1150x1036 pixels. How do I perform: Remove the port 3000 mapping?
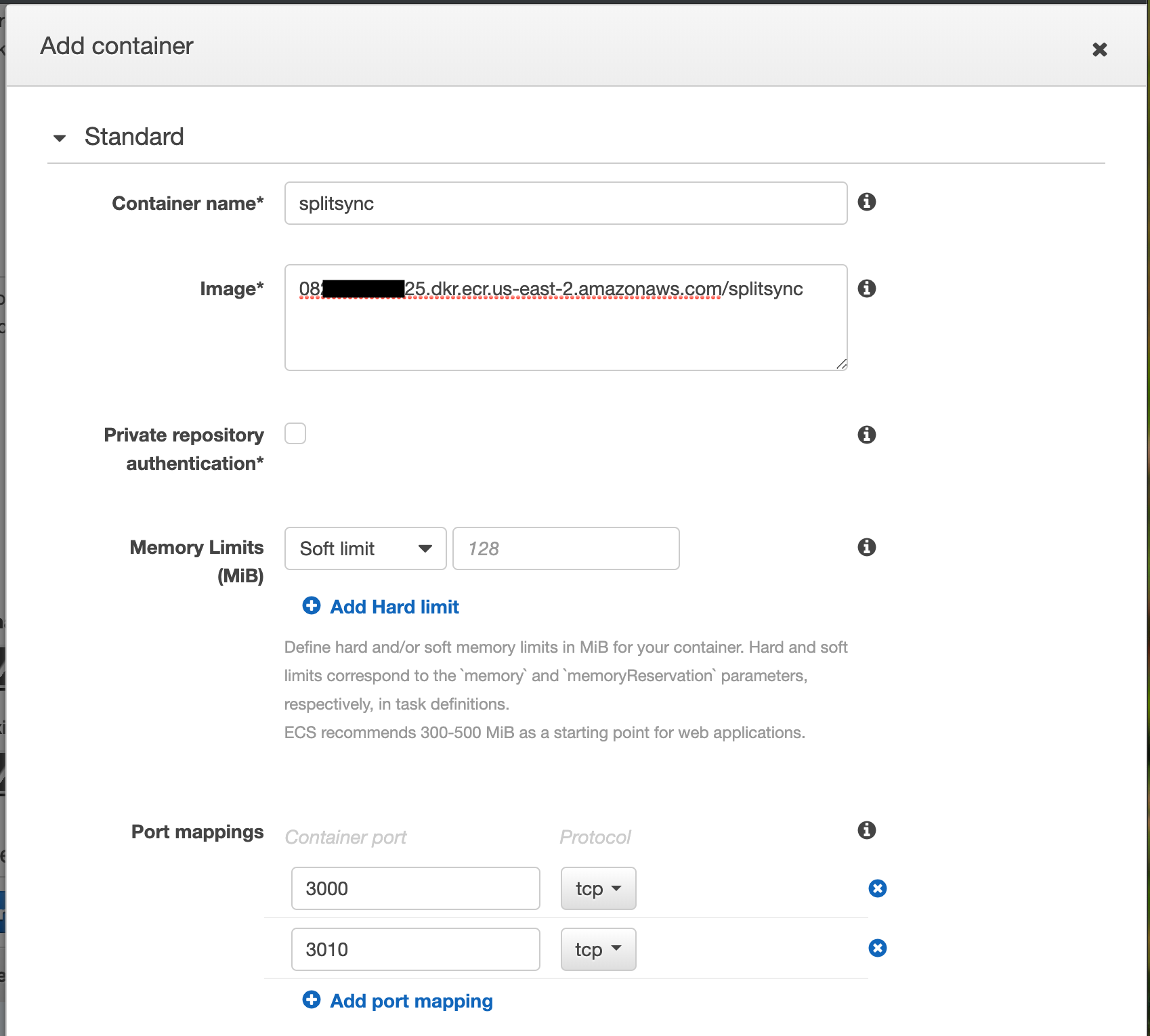tap(877, 888)
